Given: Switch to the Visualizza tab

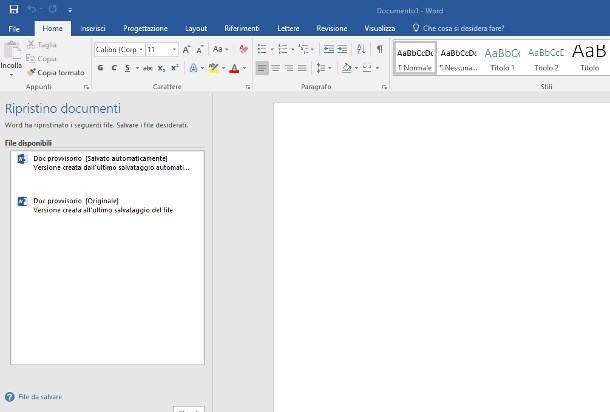Looking at the screenshot, I should tap(380, 28).
